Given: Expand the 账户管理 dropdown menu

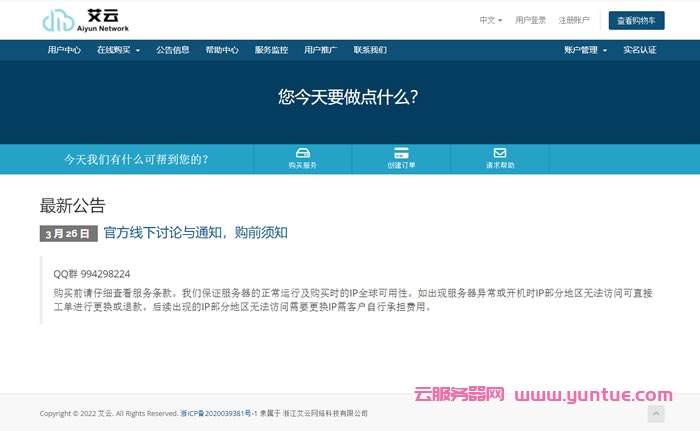Looking at the screenshot, I should [585, 49].
